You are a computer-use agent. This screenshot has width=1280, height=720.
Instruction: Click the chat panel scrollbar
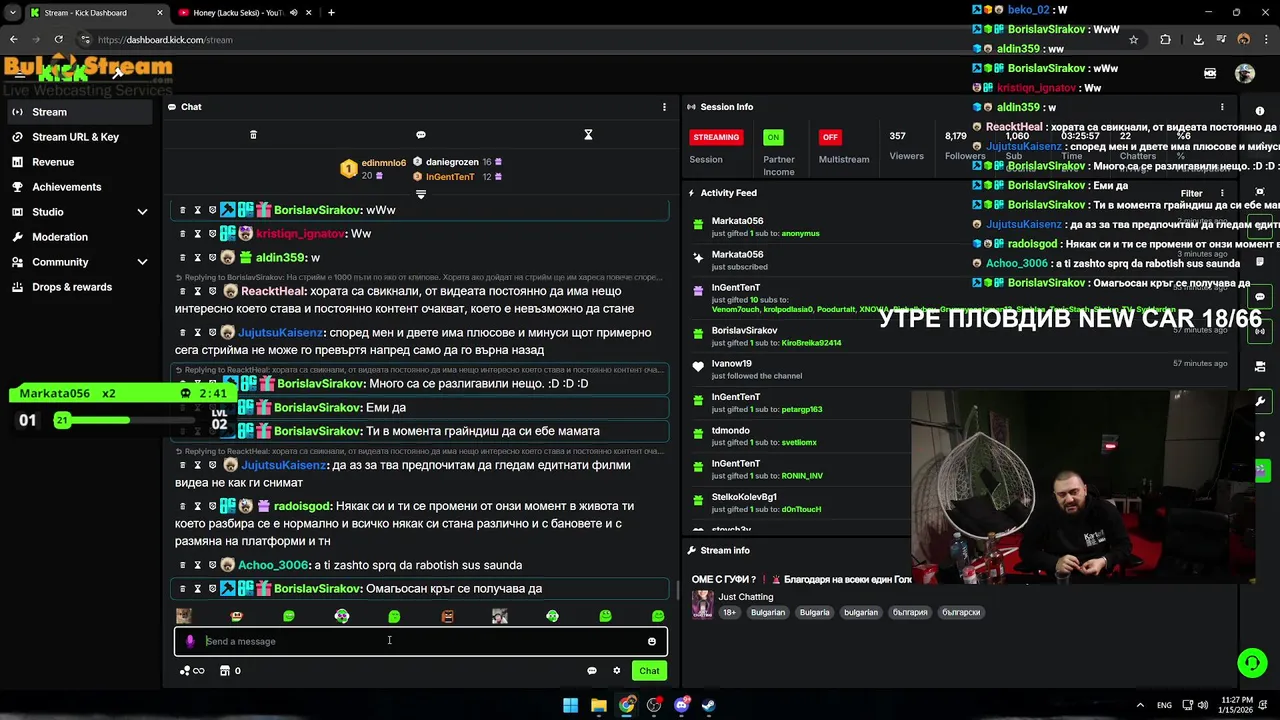(678, 590)
